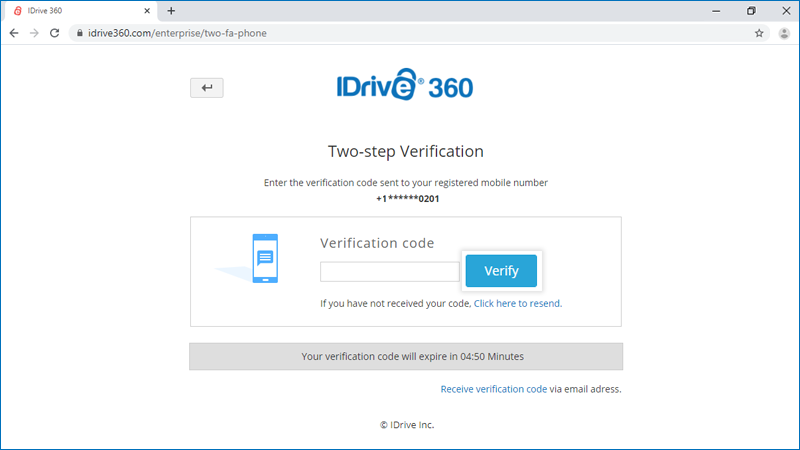Click the '© IDrive Inc.' footer text
Screen dimensions: 800x450
pos(407,424)
